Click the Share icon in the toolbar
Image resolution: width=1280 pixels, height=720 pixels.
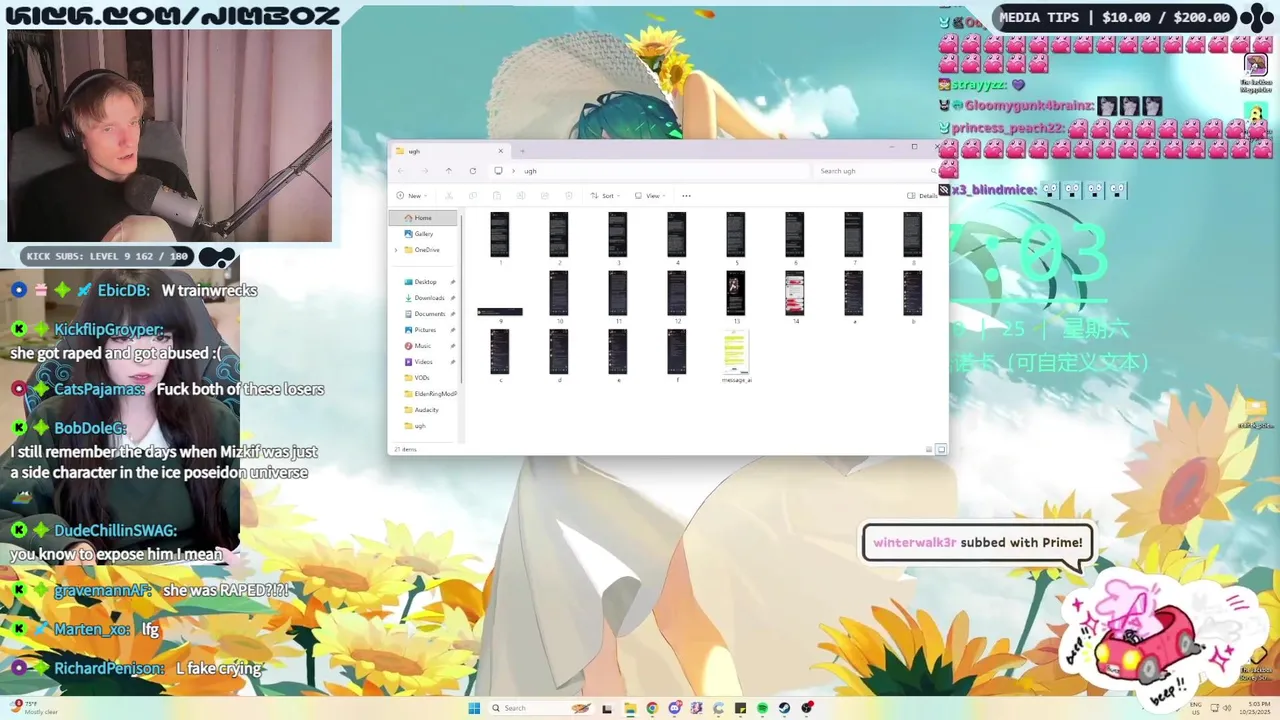[x=544, y=196]
